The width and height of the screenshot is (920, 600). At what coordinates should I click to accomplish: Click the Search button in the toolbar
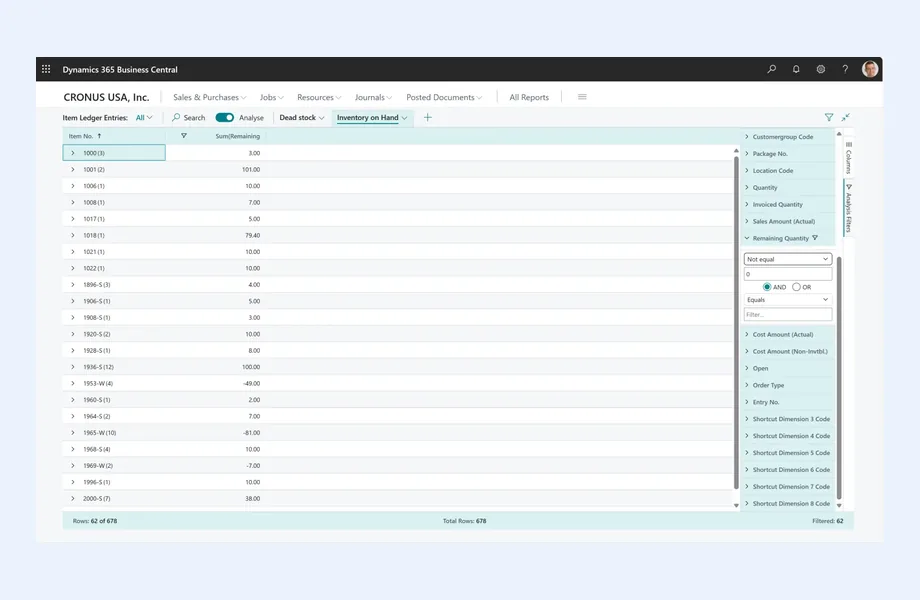188,117
